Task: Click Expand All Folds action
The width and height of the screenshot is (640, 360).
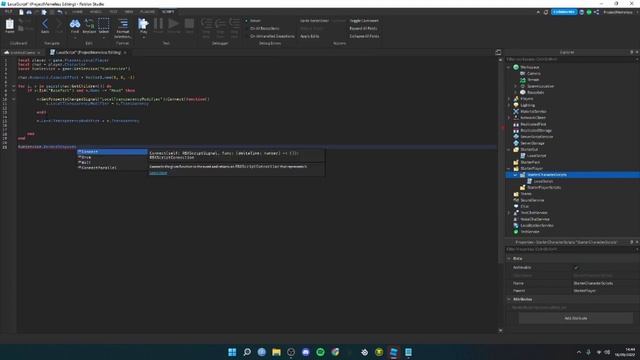Action: (363, 28)
